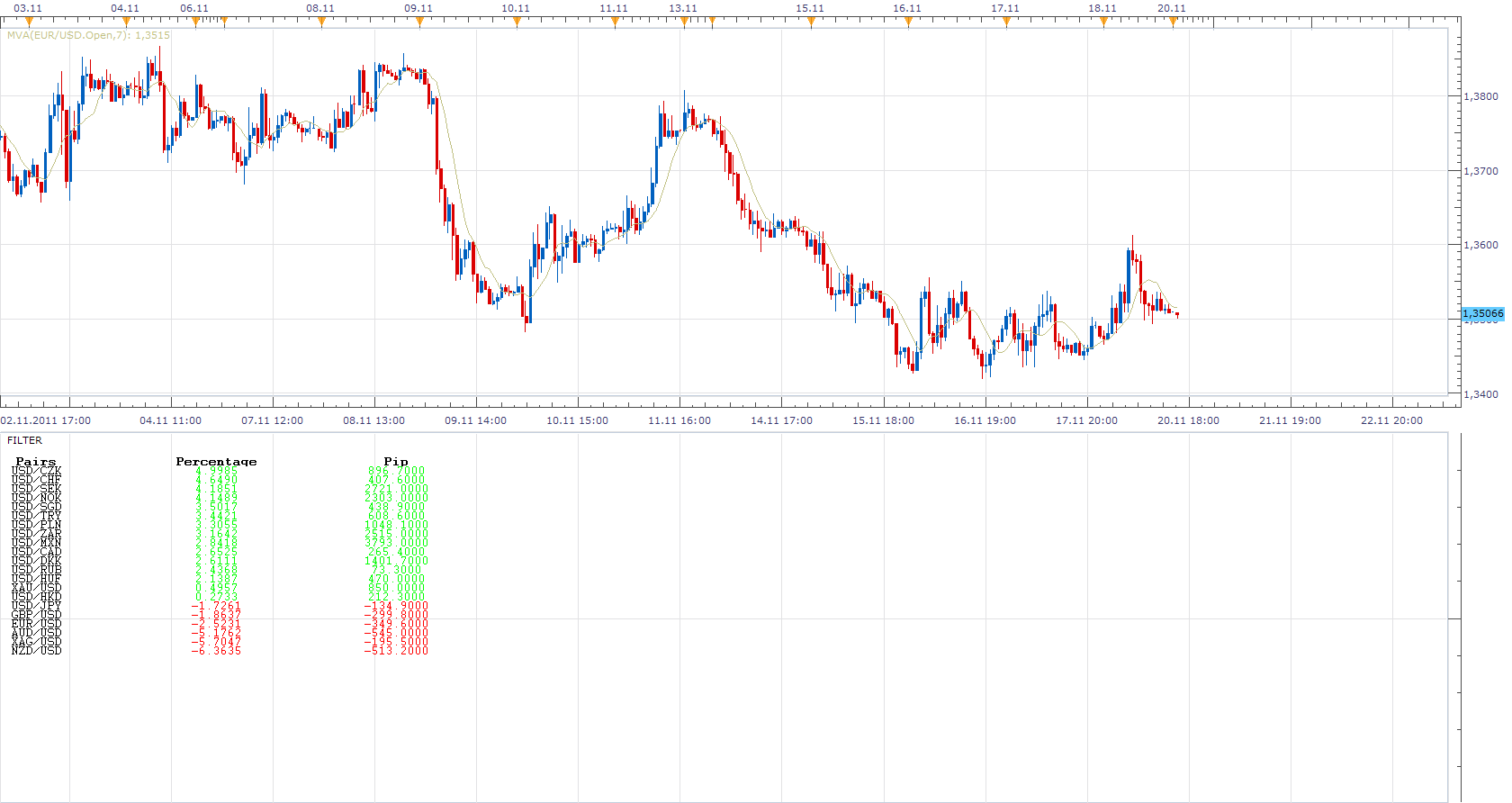Image resolution: width=1512 pixels, height=803 pixels.
Task: Click the orange day marker under 11.11
Action: point(614,22)
